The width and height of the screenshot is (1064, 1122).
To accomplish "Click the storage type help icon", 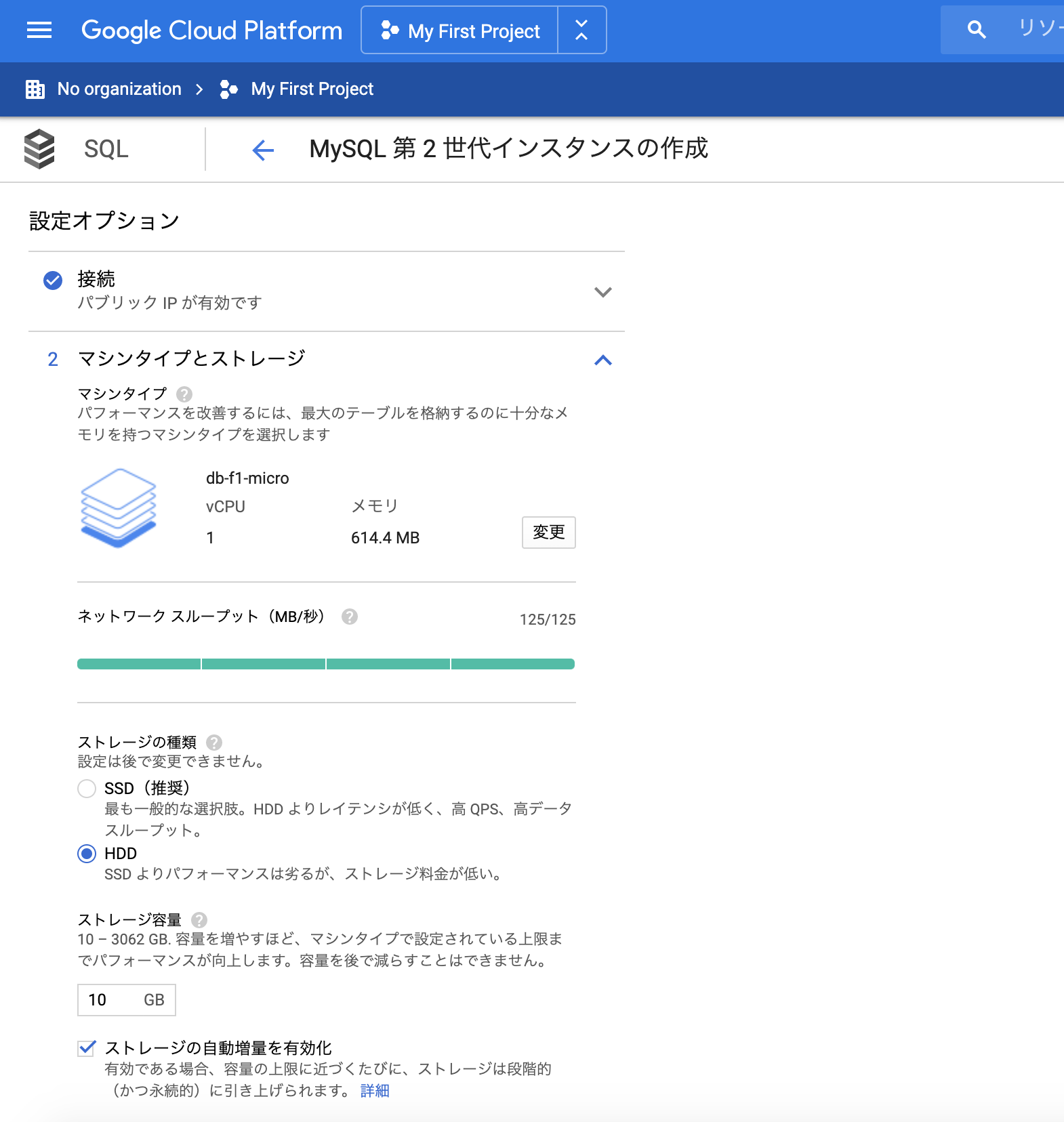I will tap(214, 743).
